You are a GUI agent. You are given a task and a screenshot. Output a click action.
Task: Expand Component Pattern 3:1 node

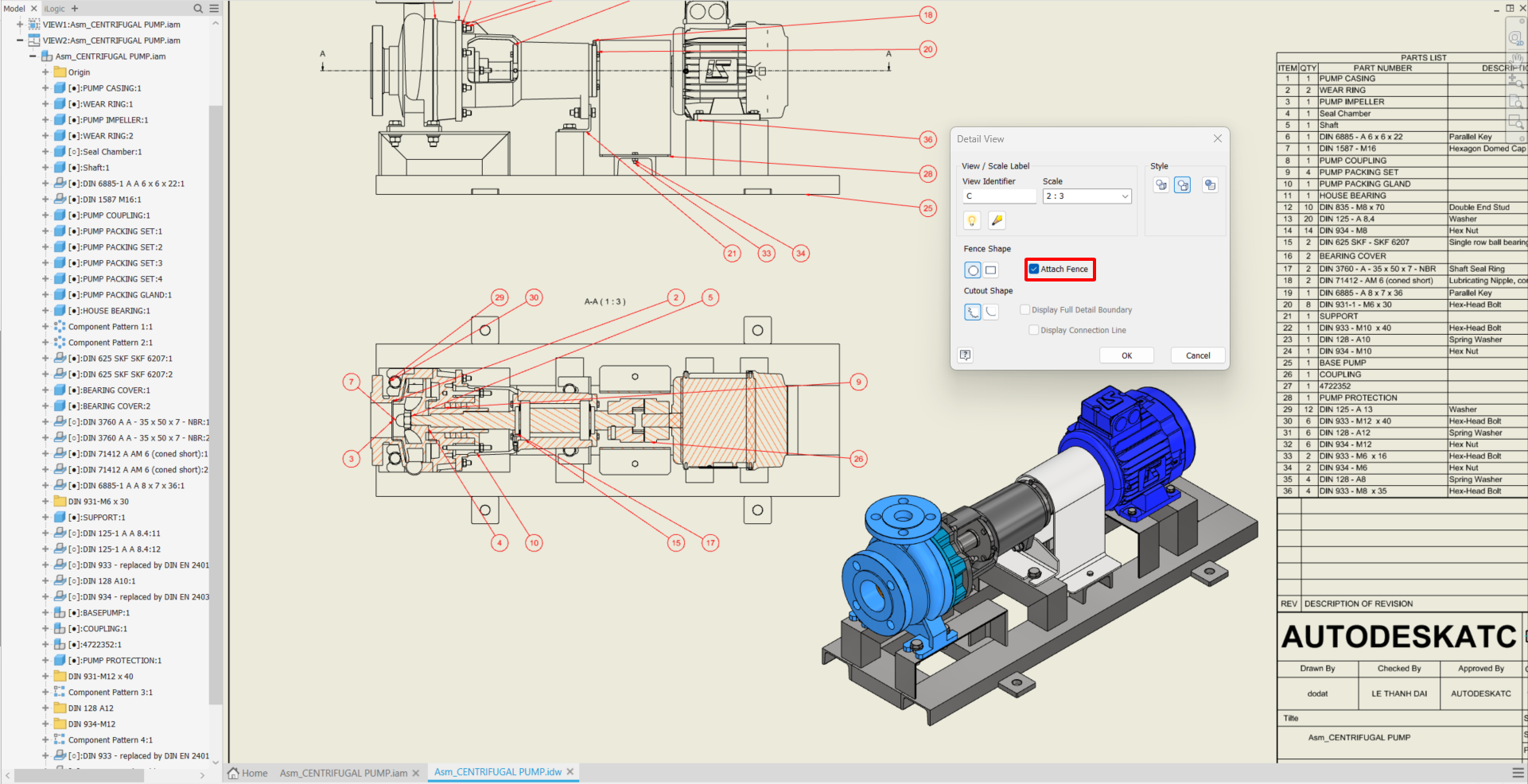pos(45,693)
